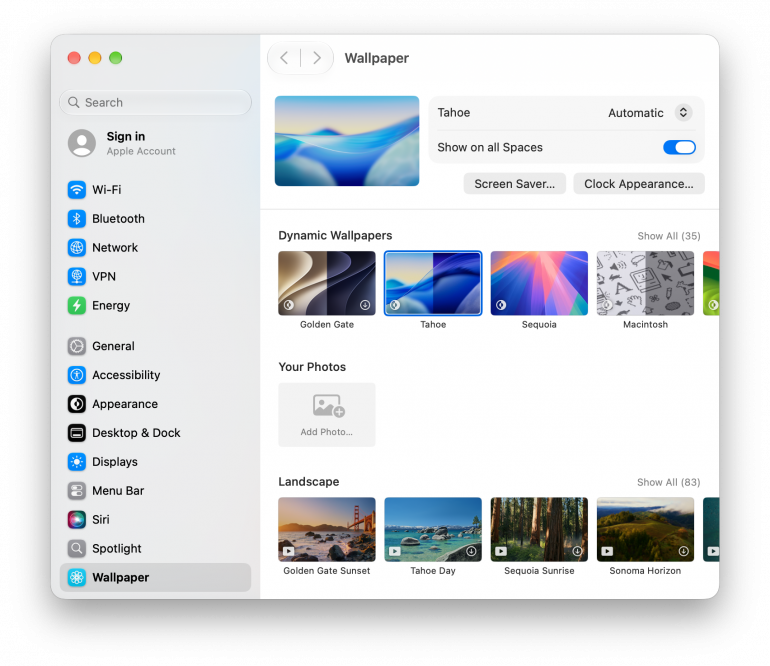Click download icon on Tahoe Day
The image size is (770, 666).
471,551
